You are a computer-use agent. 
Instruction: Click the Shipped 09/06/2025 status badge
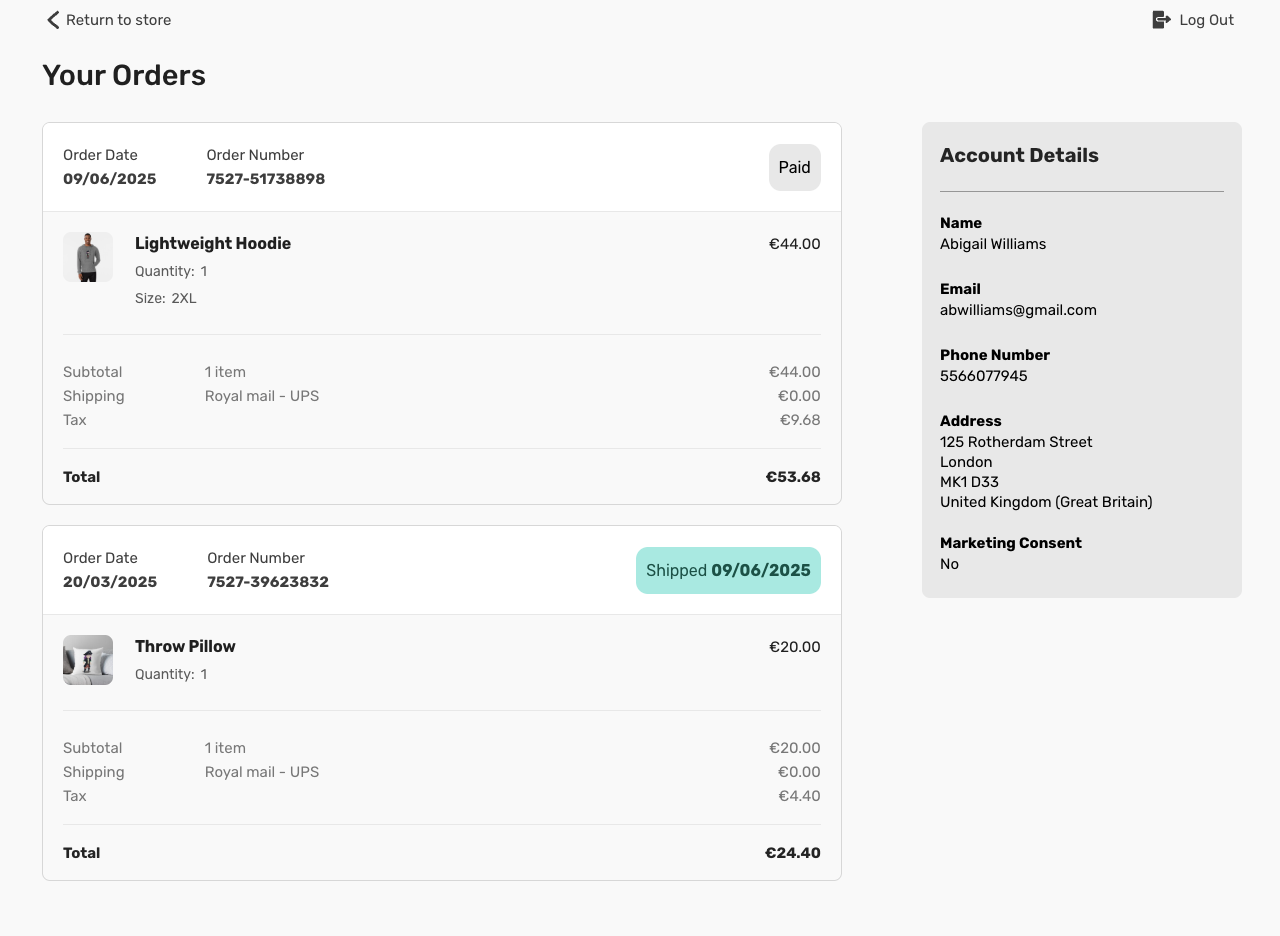coord(728,571)
